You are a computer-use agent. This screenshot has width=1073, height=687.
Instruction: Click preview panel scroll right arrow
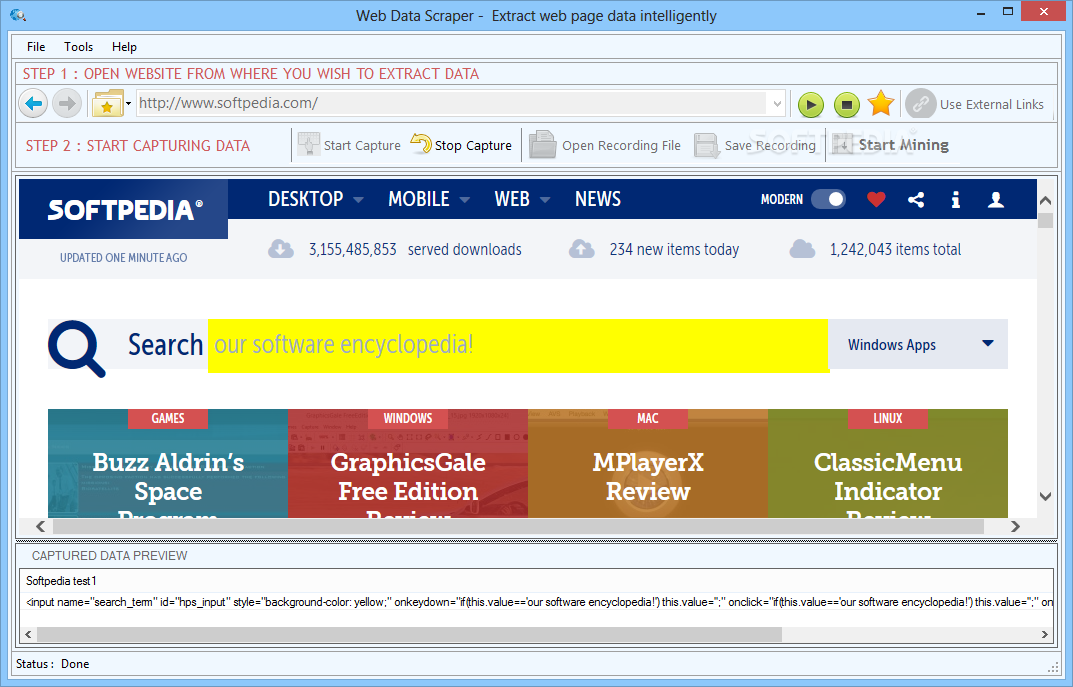[x=1044, y=634]
